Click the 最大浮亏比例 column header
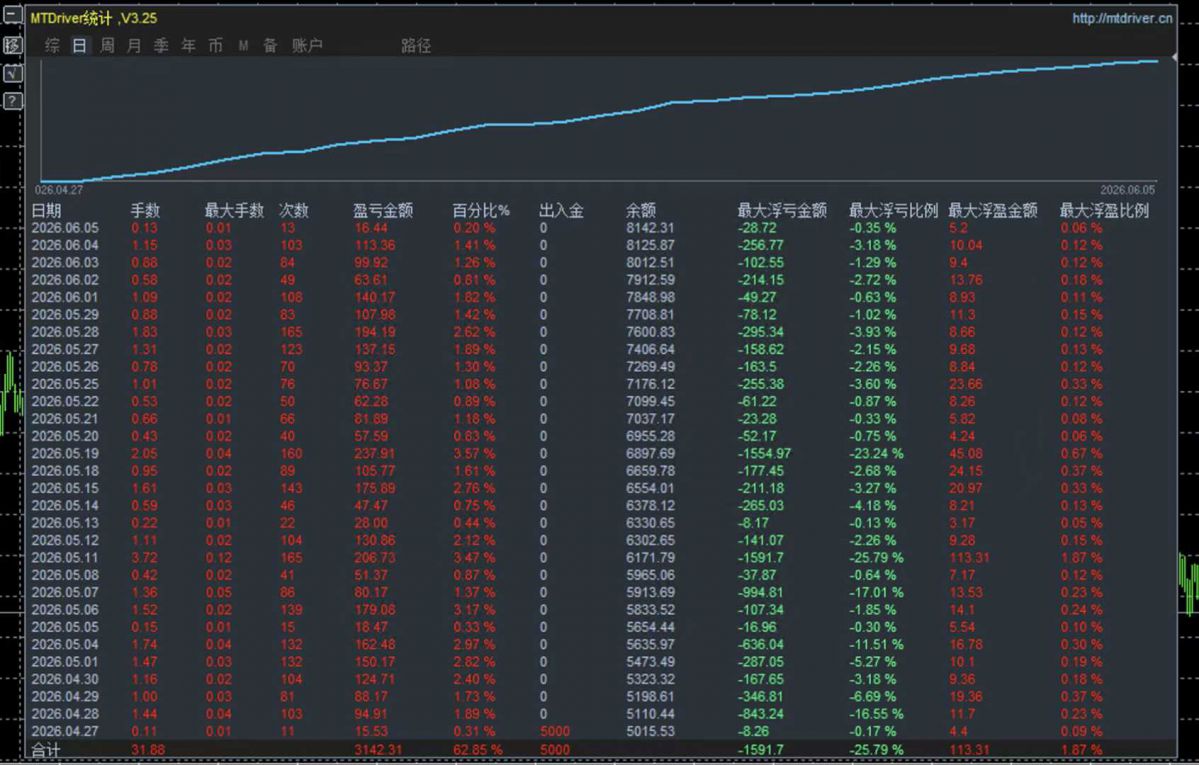The width and height of the screenshot is (1199, 765). pyautogui.click(x=893, y=210)
